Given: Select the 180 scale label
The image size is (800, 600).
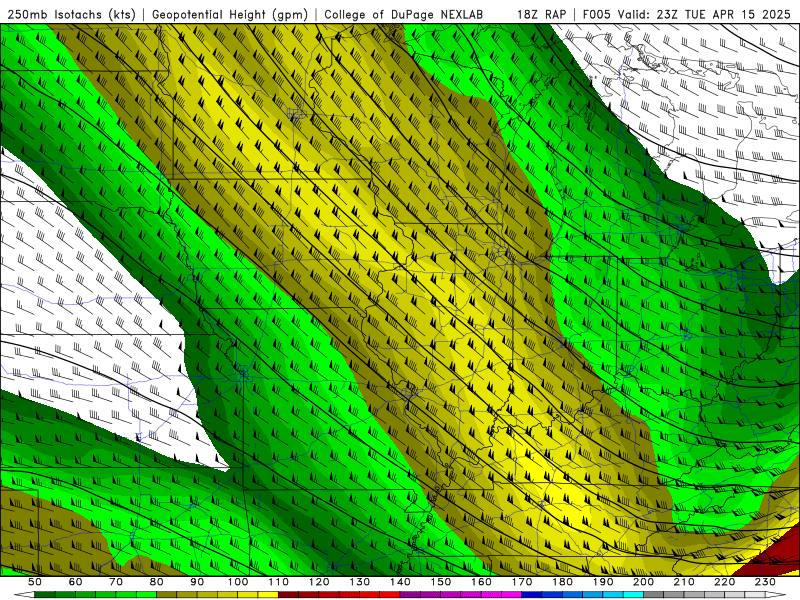Looking at the screenshot, I should click(562, 582).
